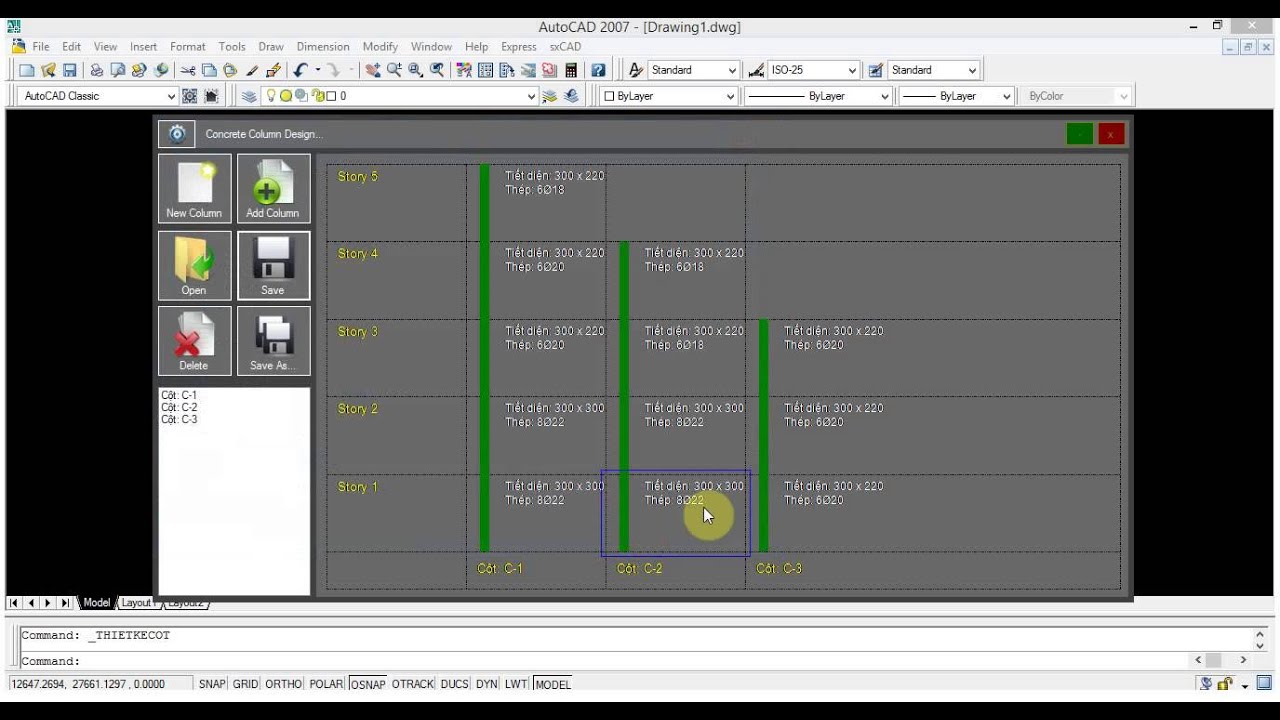1280x720 pixels.
Task: Save drawing using toolbar floppy disk icon
Action: pyautogui.click(x=69, y=70)
